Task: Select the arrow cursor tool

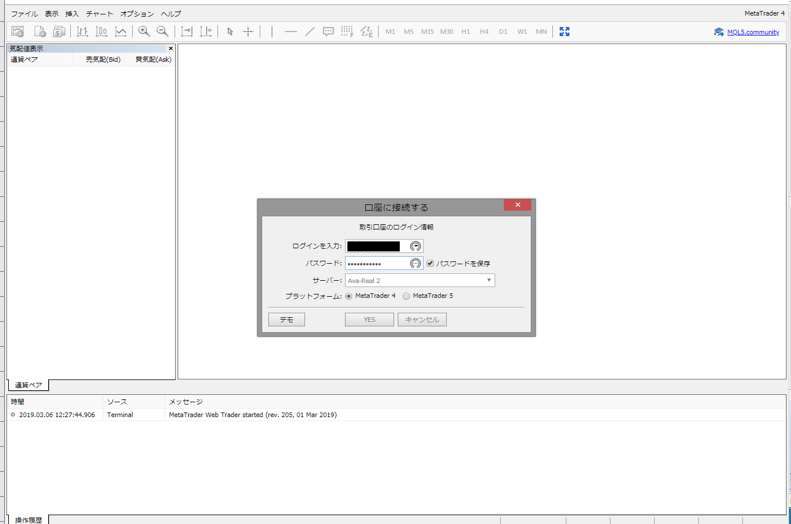Action: click(x=230, y=32)
